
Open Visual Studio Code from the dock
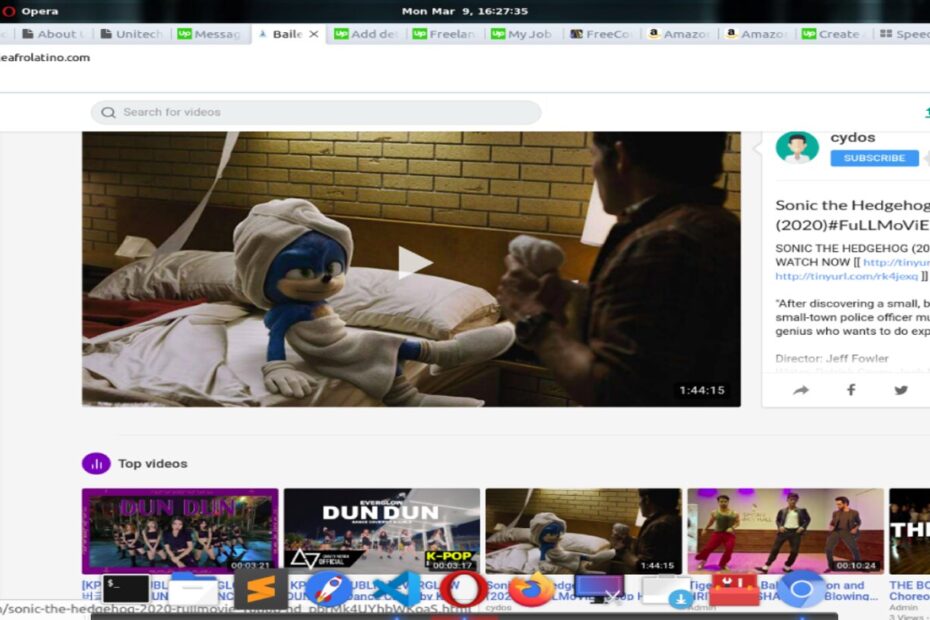point(397,589)
